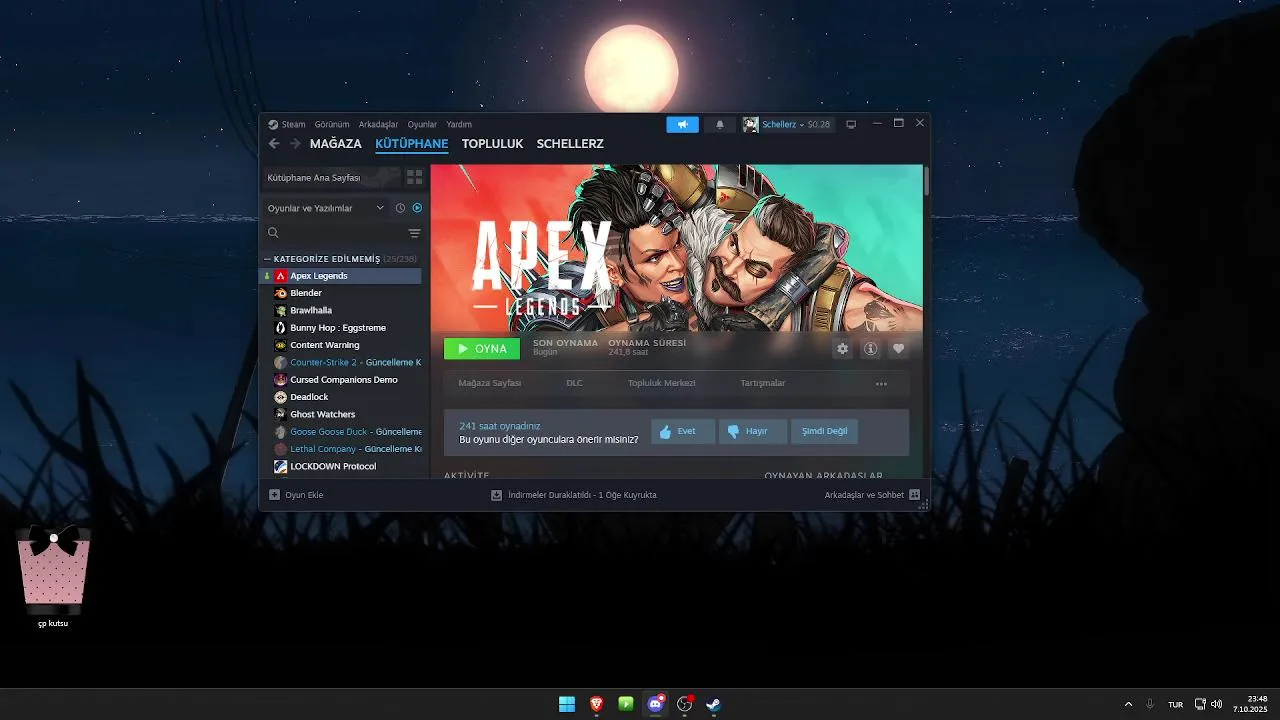1280x720 pixels.
Task: Select Cursed Companions Demo
Action: click(340, 380)
